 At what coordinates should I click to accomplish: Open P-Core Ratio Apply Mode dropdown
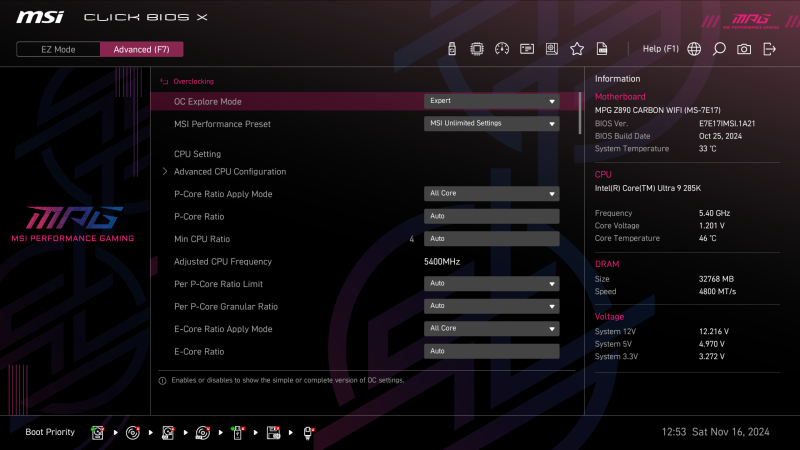pyautogui.click(x=491, y=194)
